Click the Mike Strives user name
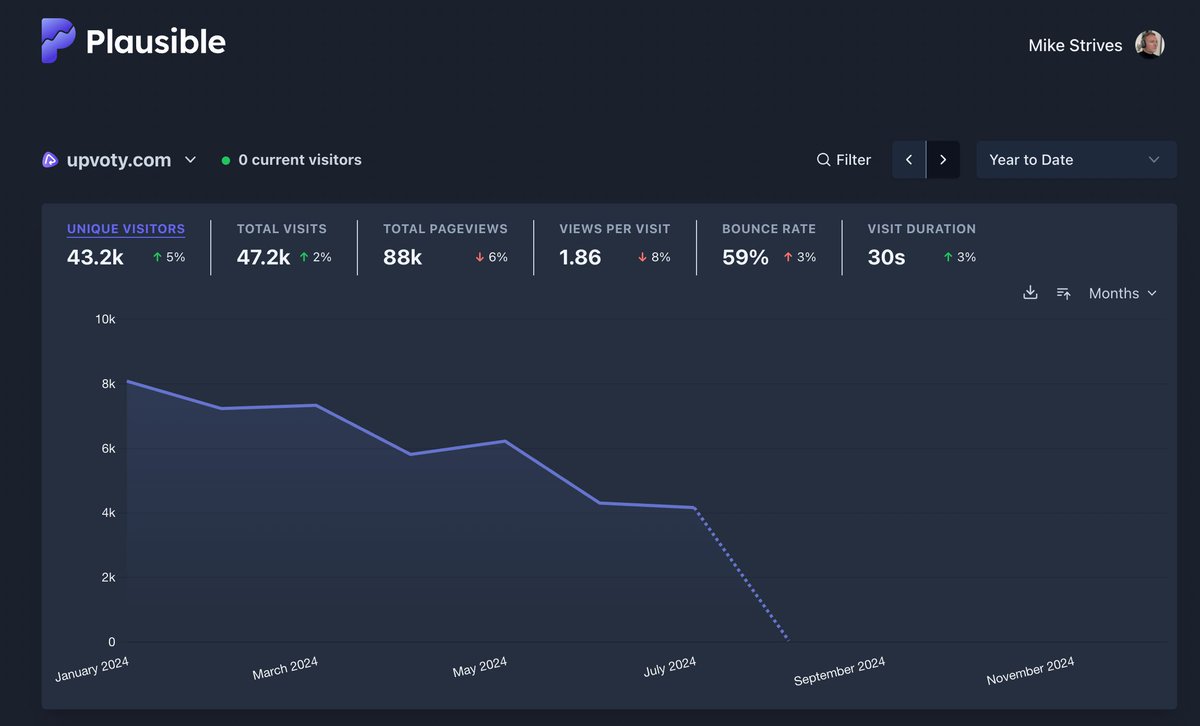1200x726 pixels. pyautogui.click(x=1075, y=45)
